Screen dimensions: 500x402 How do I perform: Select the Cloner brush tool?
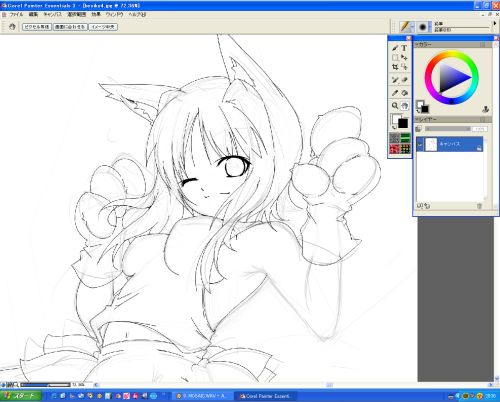click(x=395, y=80)
